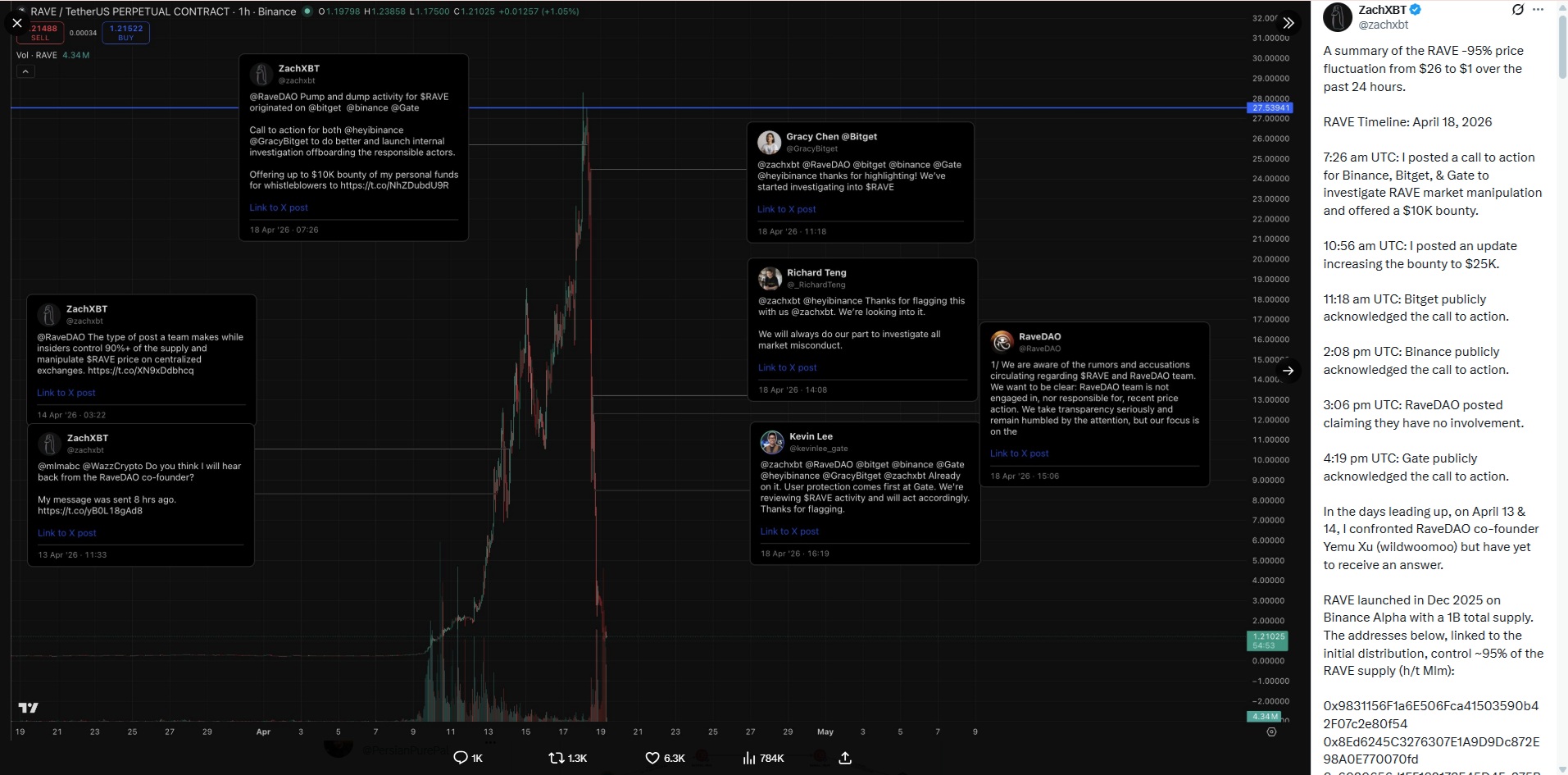The width and height of the screenshot is (1568, 775).
Task: Click the 'RAVE launched in Dec 2025' paragraph
Action: coord(1434,636)
